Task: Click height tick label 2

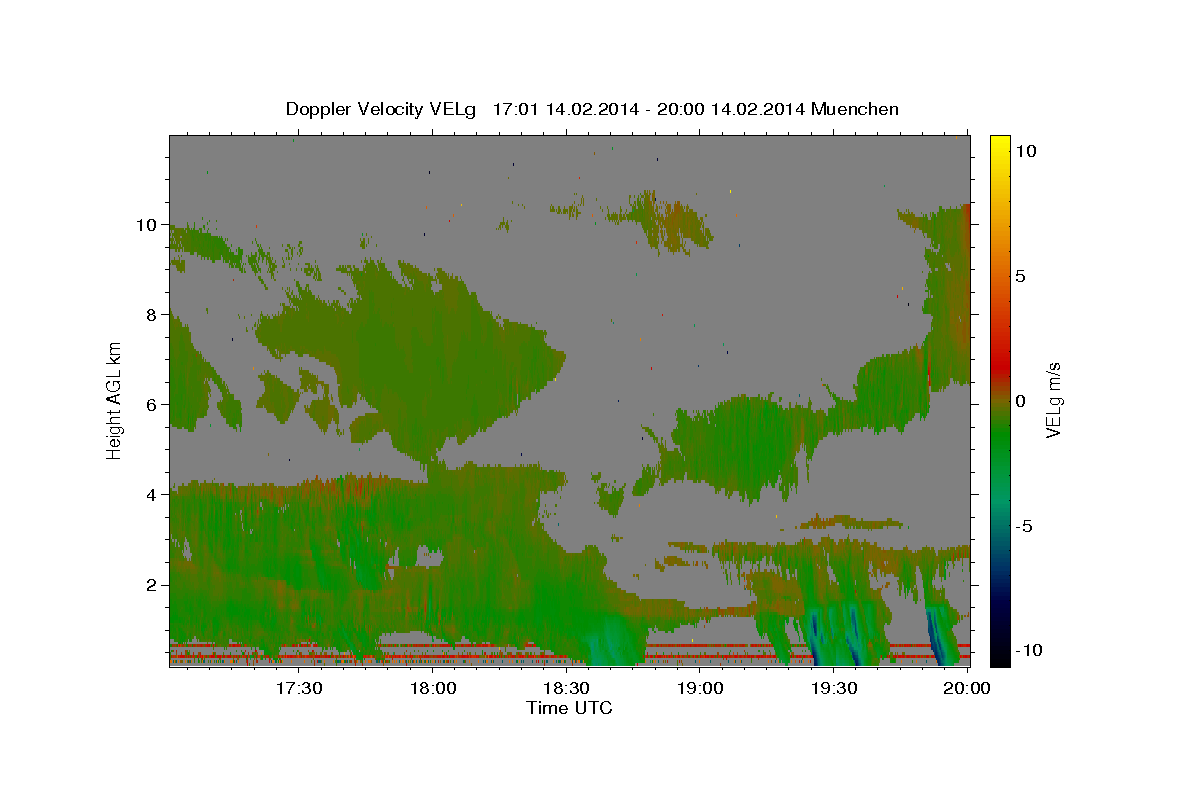Action: coord(152,584)
